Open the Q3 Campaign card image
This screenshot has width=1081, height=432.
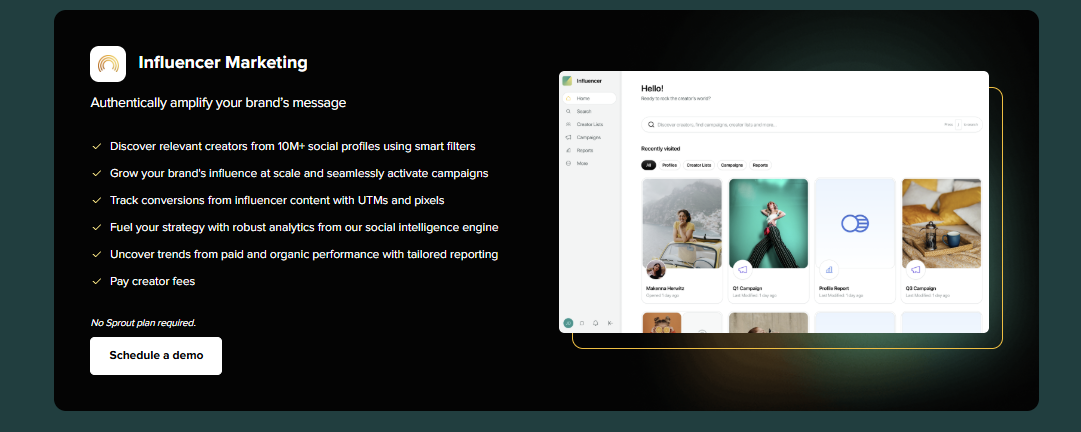click(941, 223)
